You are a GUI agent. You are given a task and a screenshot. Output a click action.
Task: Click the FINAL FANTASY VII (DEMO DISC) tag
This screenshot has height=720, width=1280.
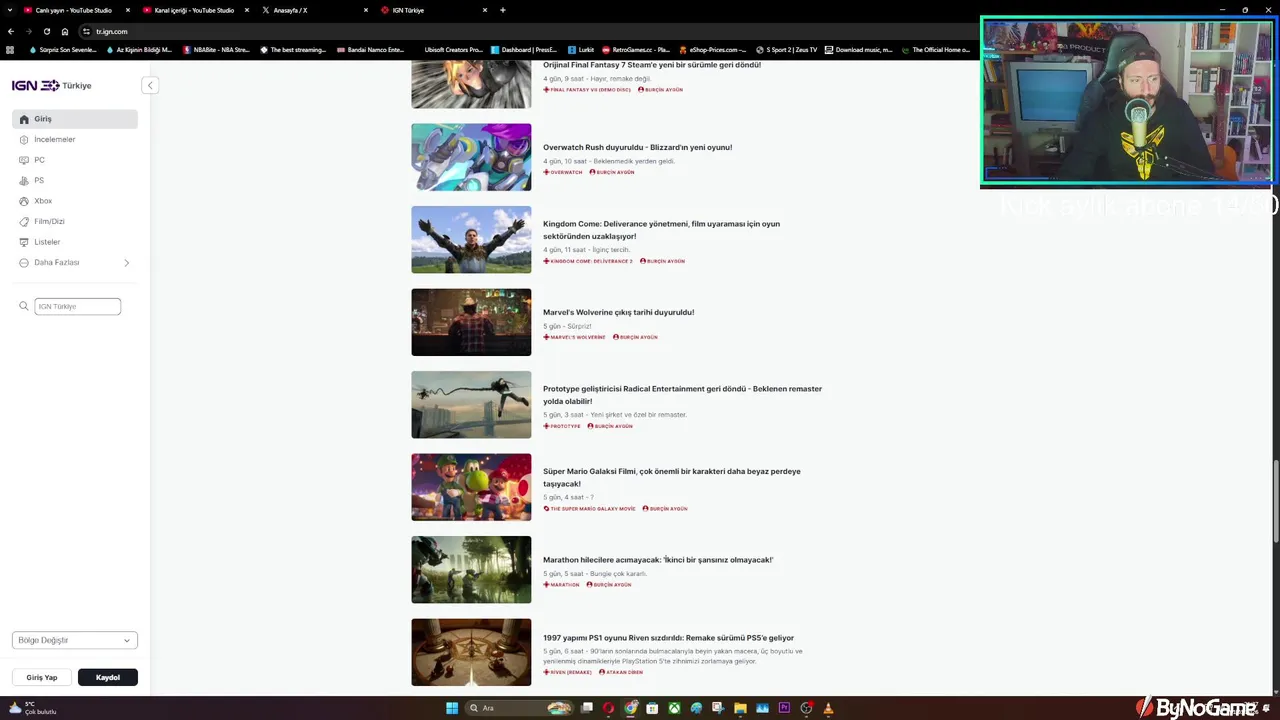pos(587,90)
